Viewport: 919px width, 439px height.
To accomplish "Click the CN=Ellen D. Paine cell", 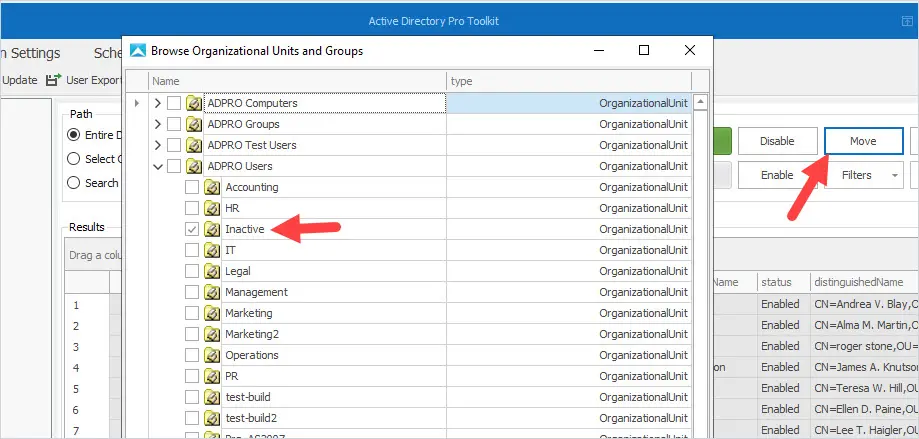I will [864, 409].
